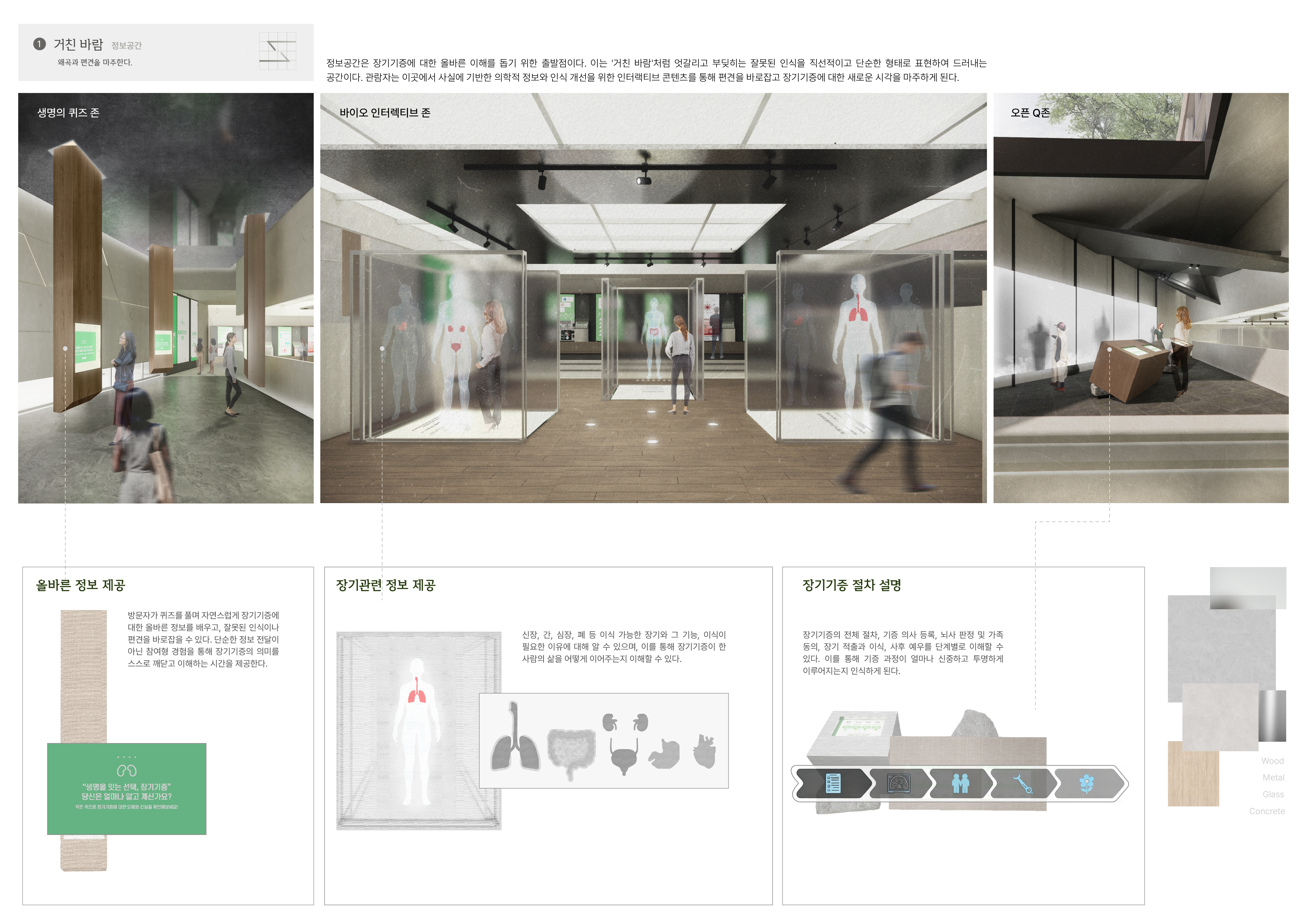
Task: Click the brain scan icon in process bar
Action: [899, 783]
